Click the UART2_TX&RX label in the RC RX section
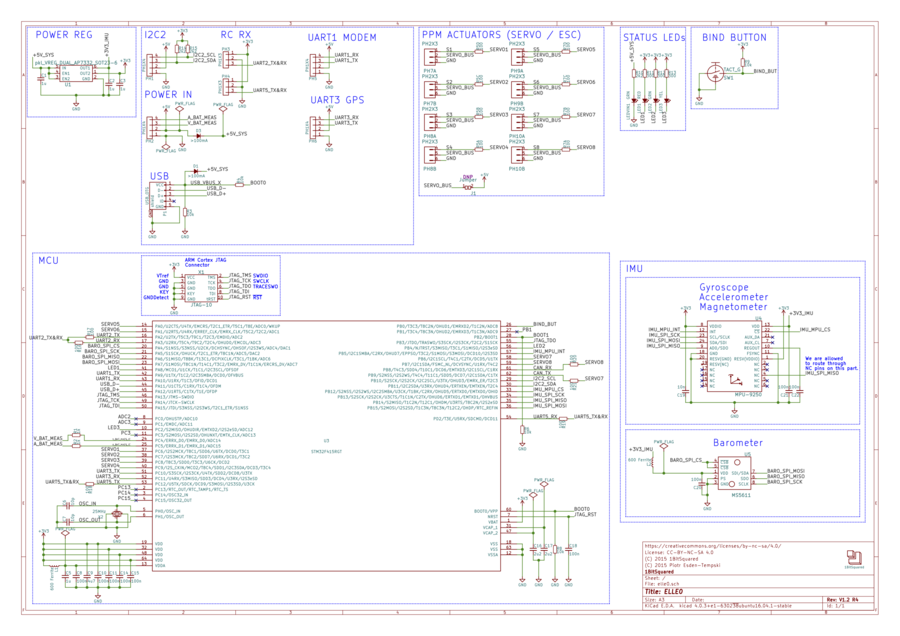This screenshot has height=636, width=900. (x=270, y=63)
